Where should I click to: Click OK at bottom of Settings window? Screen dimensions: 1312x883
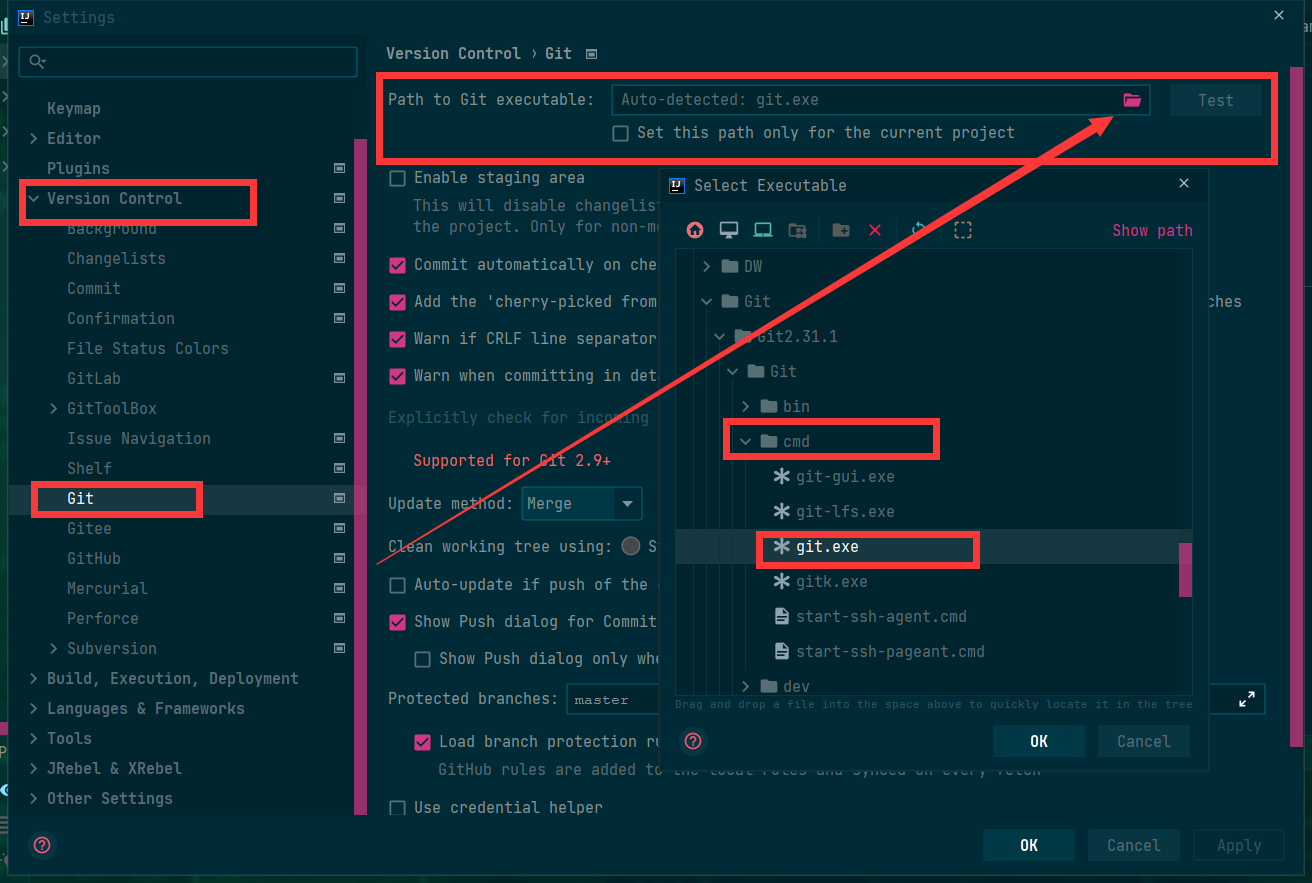click(1029, 845)
